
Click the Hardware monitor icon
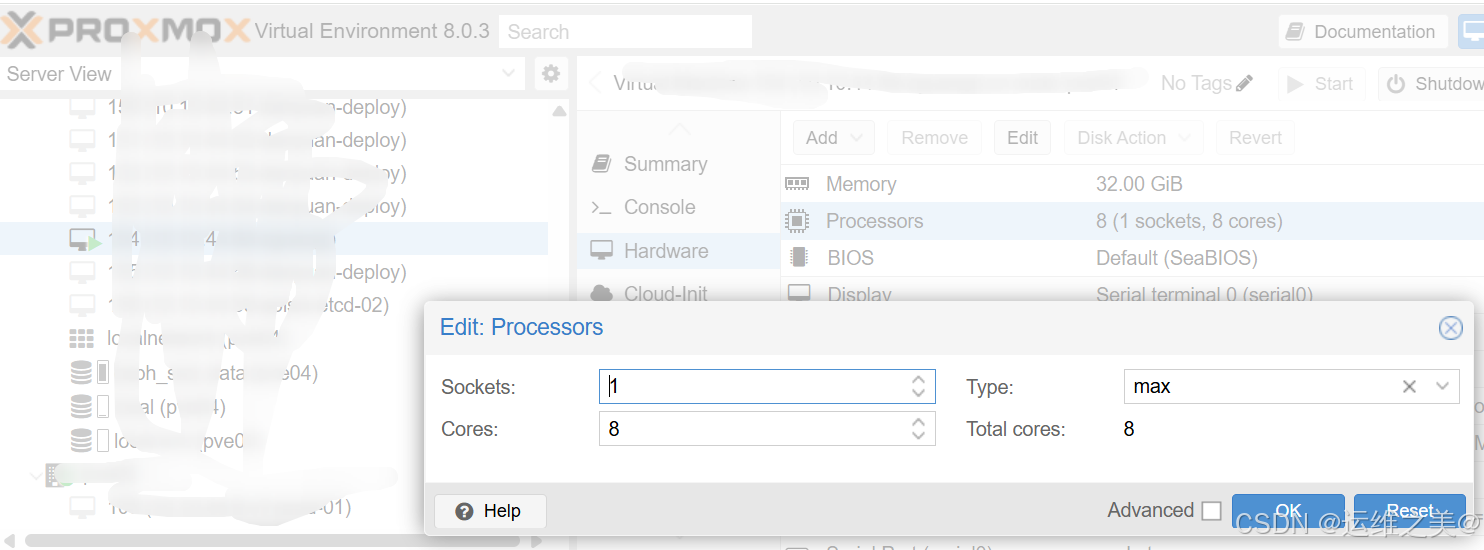601,251
